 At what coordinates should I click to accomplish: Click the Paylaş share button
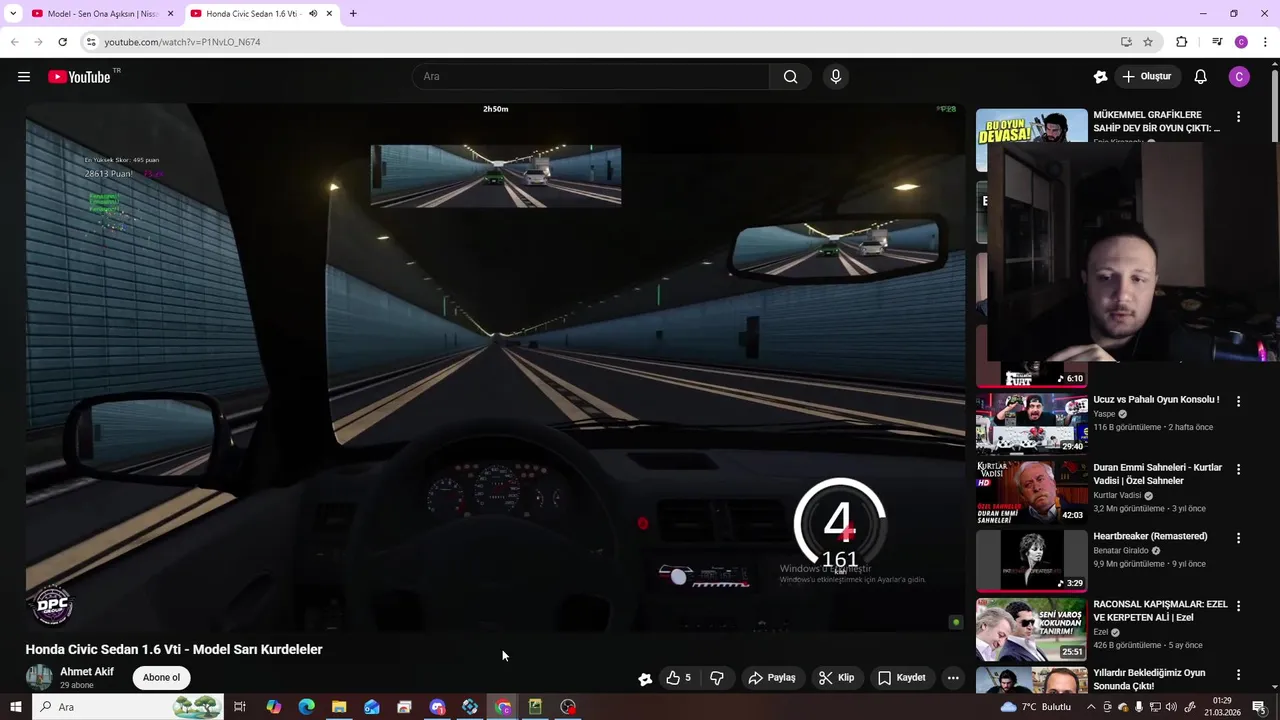click(x=772, y=678)
